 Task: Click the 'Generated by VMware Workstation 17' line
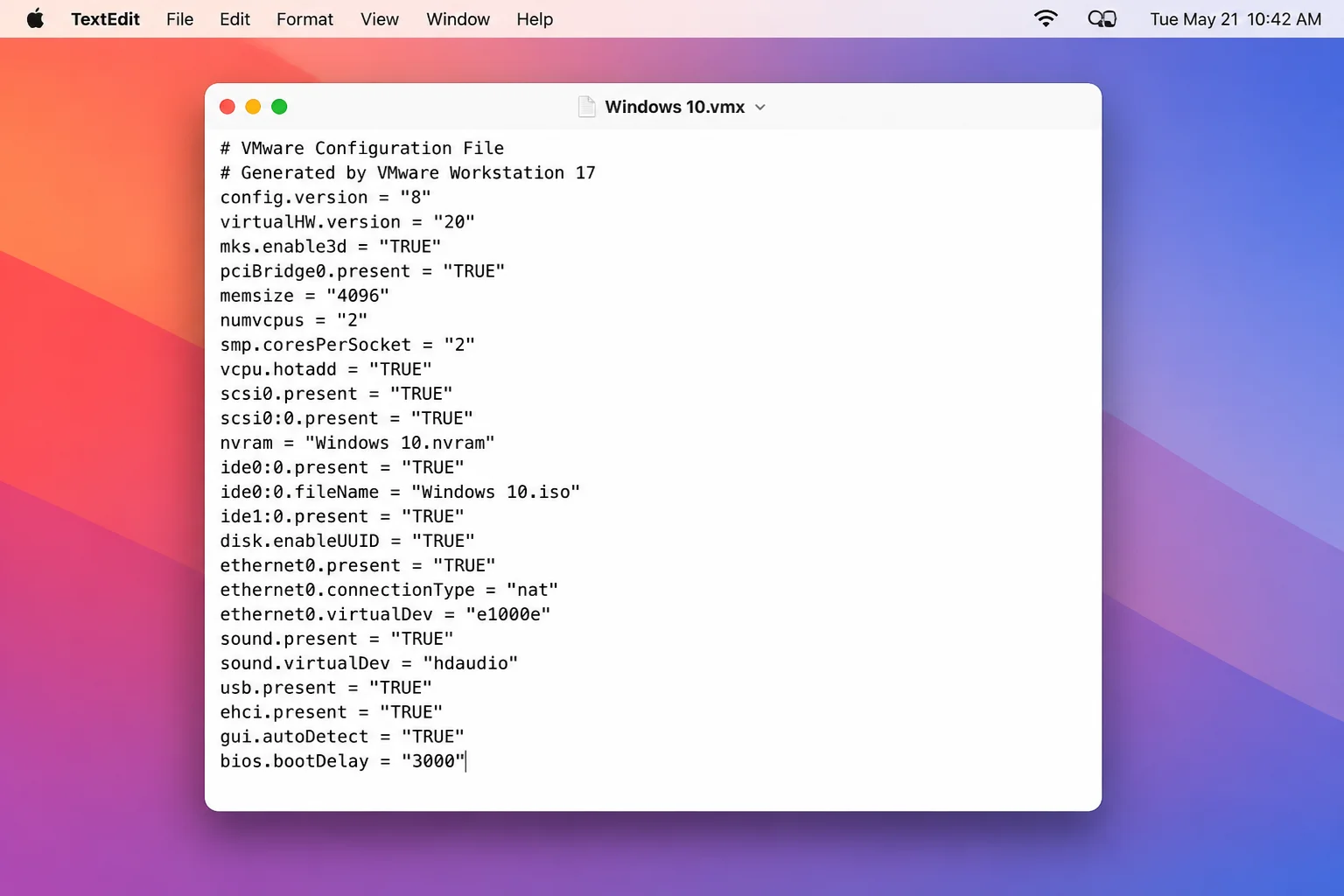pyautogui.click(x=408, y=172)
